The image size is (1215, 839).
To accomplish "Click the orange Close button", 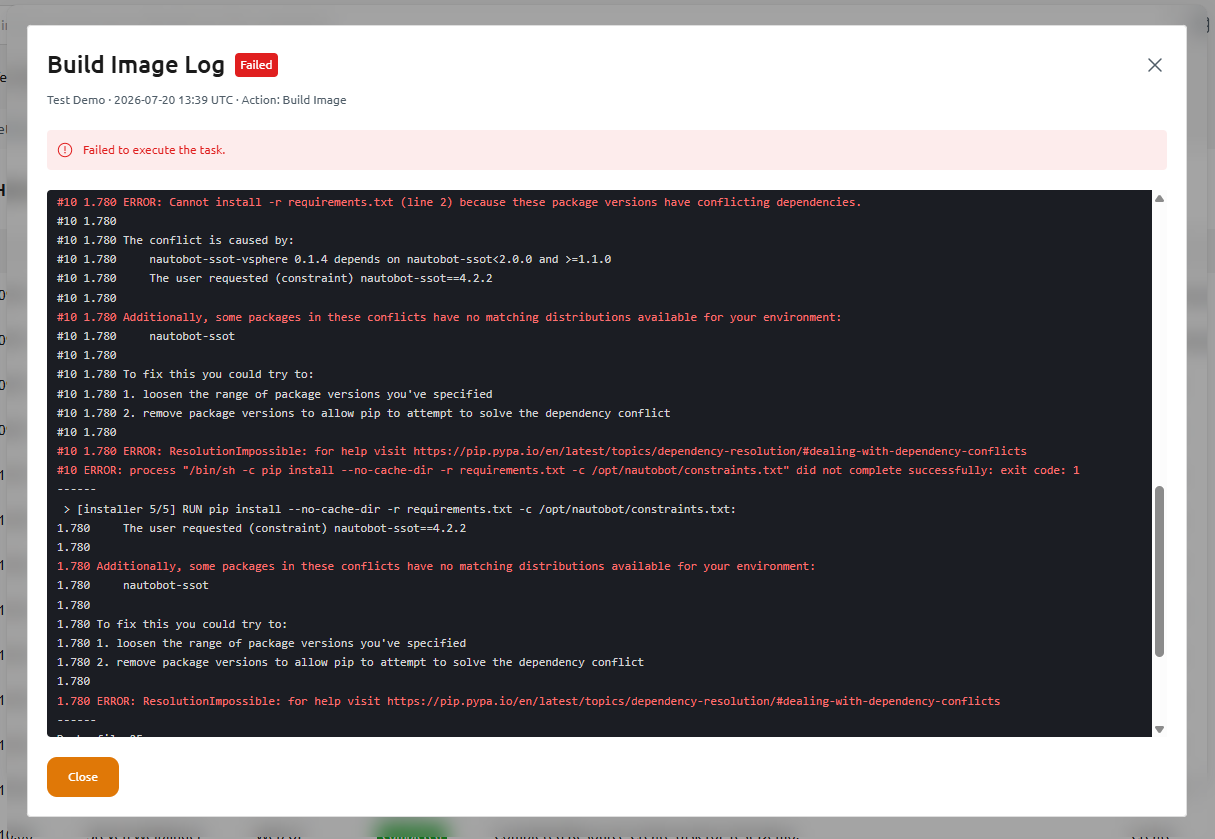I will 83,777.
